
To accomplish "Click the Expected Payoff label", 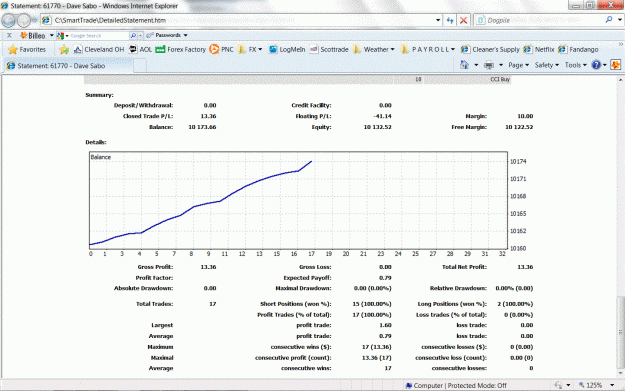I will 307,278.
